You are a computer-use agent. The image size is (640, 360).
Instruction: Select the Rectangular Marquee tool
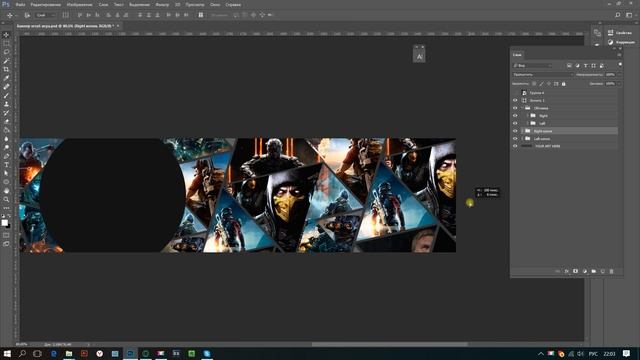pos(6,43)
